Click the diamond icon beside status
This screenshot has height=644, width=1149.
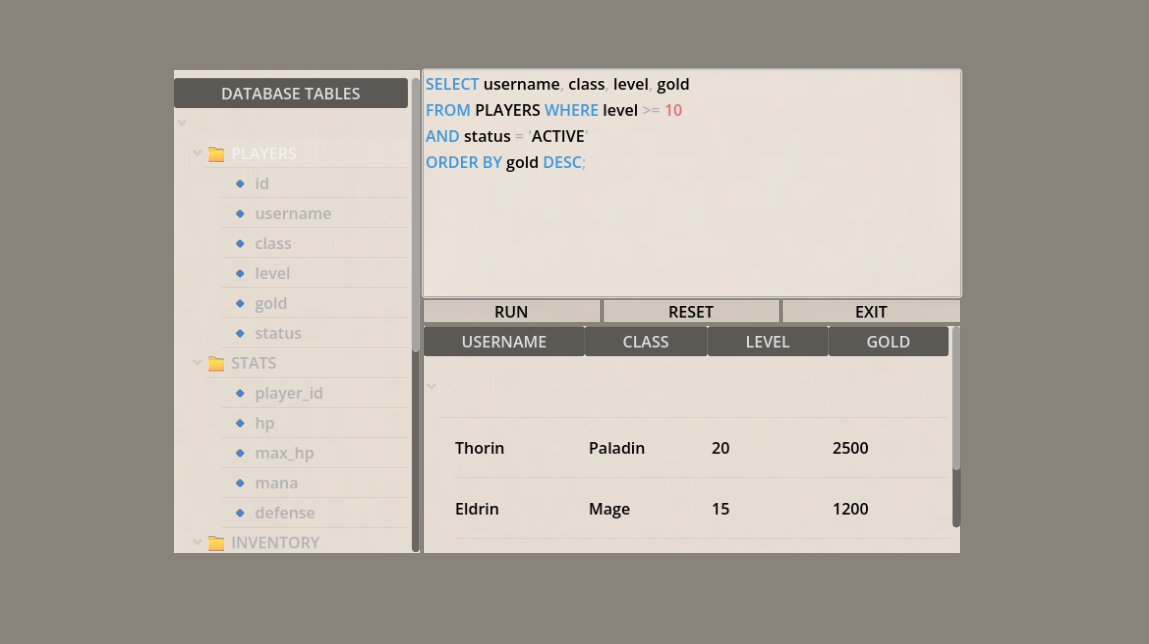pyautogui.click(x=240, y=333)
